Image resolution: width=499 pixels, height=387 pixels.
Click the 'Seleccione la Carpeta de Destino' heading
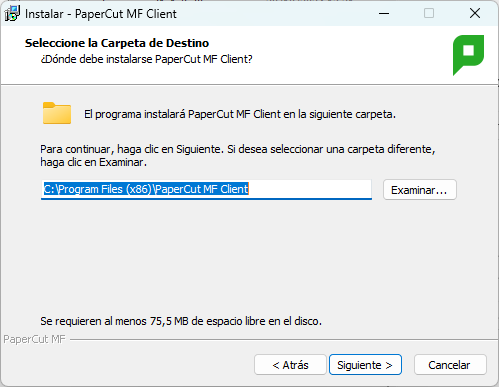pyautogui.click(x=117, y=43)
